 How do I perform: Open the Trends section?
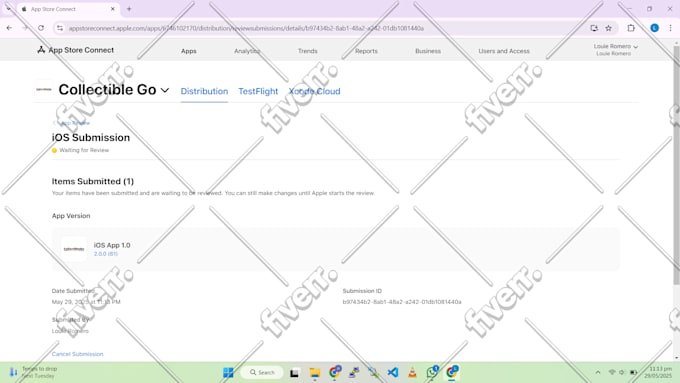click(307, 51)
